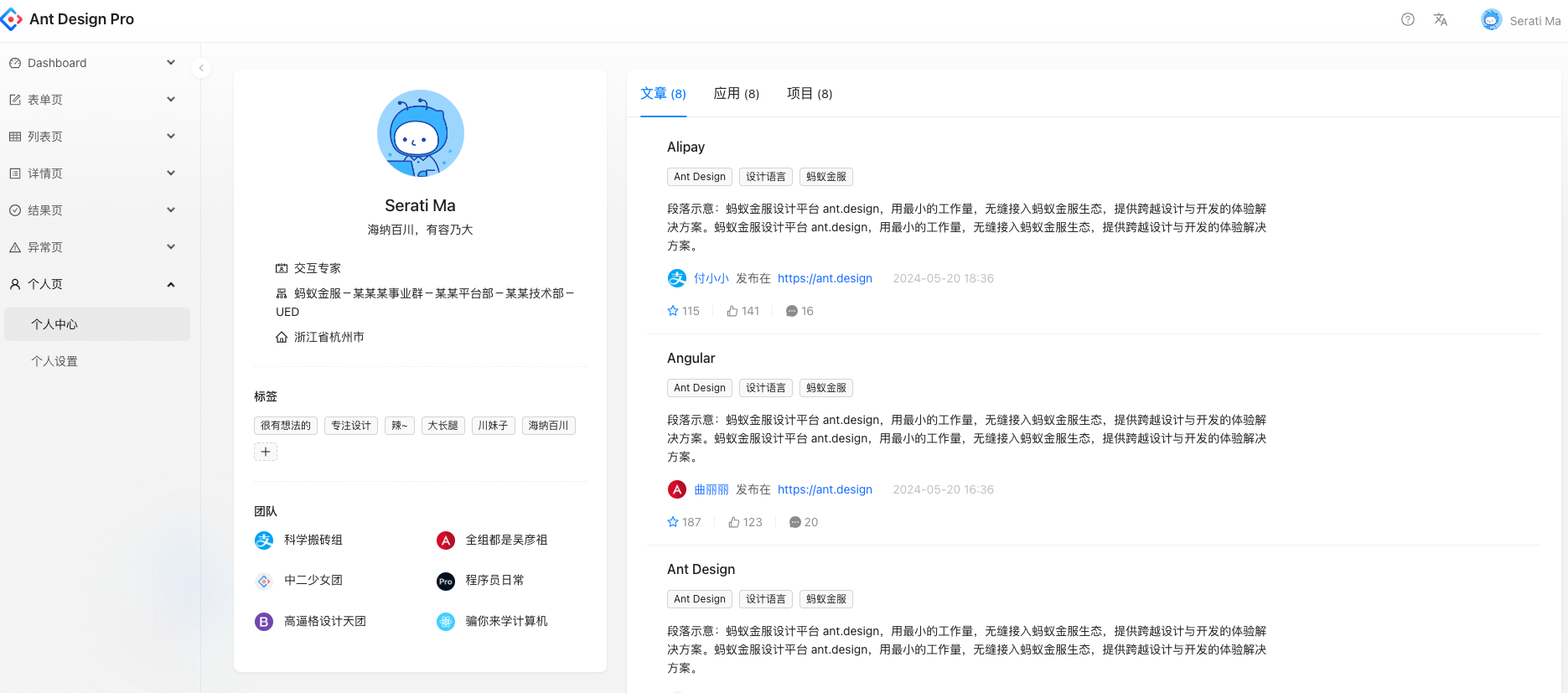Click the 个人页 user icon
Screen dimensions: 1568x693
tap(15, 284)
